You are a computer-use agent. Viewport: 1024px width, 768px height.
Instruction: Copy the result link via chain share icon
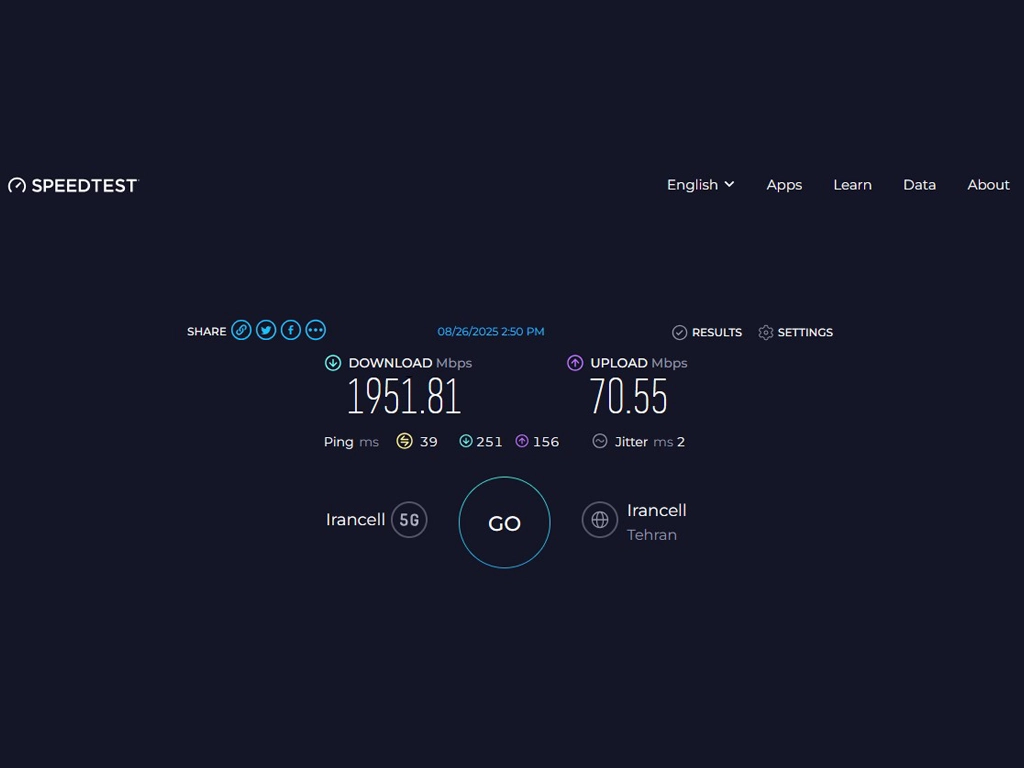[241, 329]
